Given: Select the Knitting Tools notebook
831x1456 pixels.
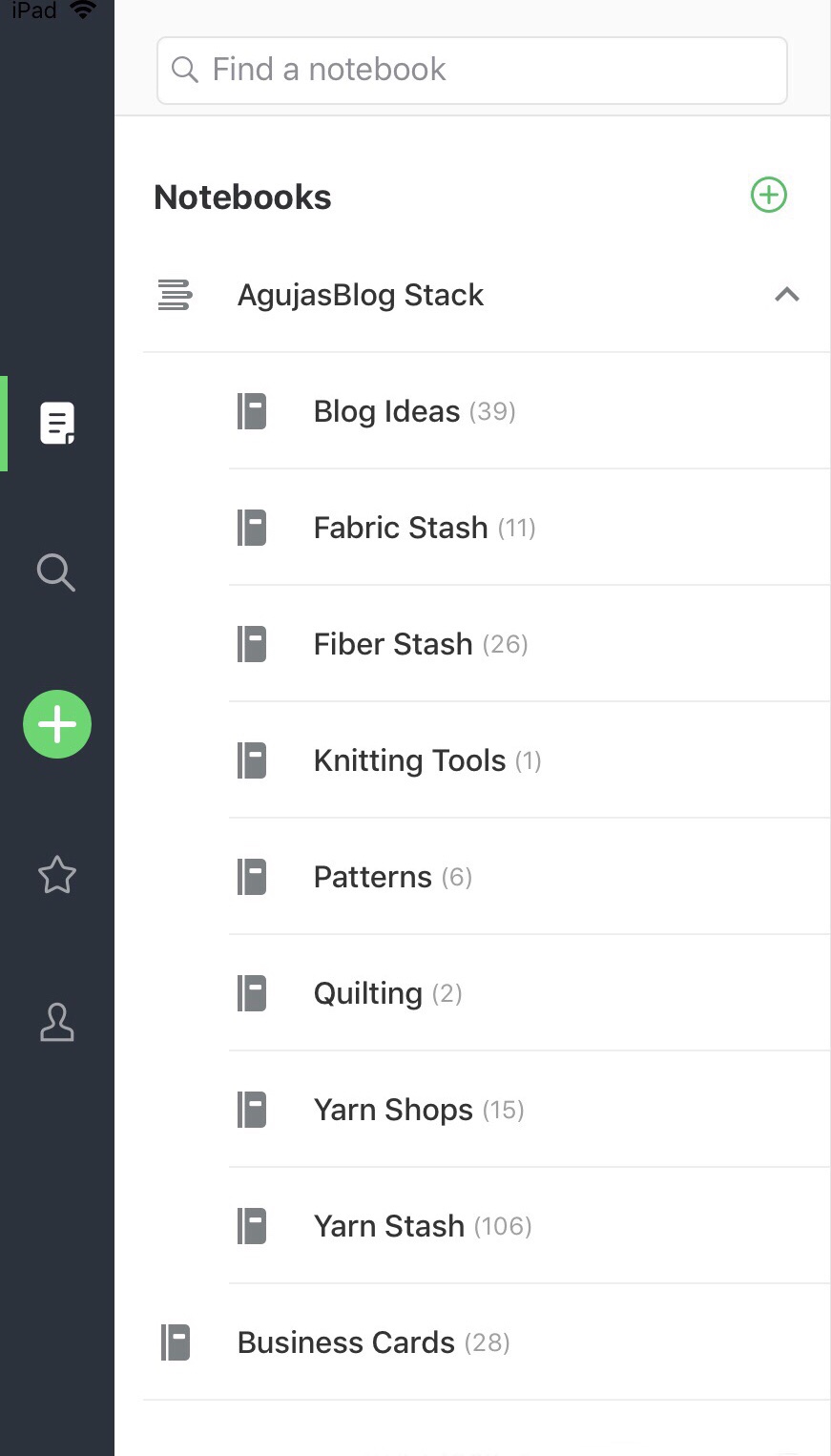Looking at the screenshot, I should tap(409, 760).
